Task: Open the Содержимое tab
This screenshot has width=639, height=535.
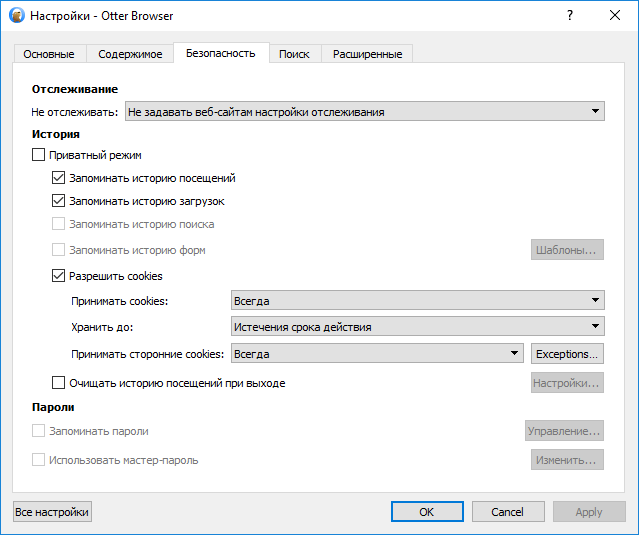Action: click(129, 54)
